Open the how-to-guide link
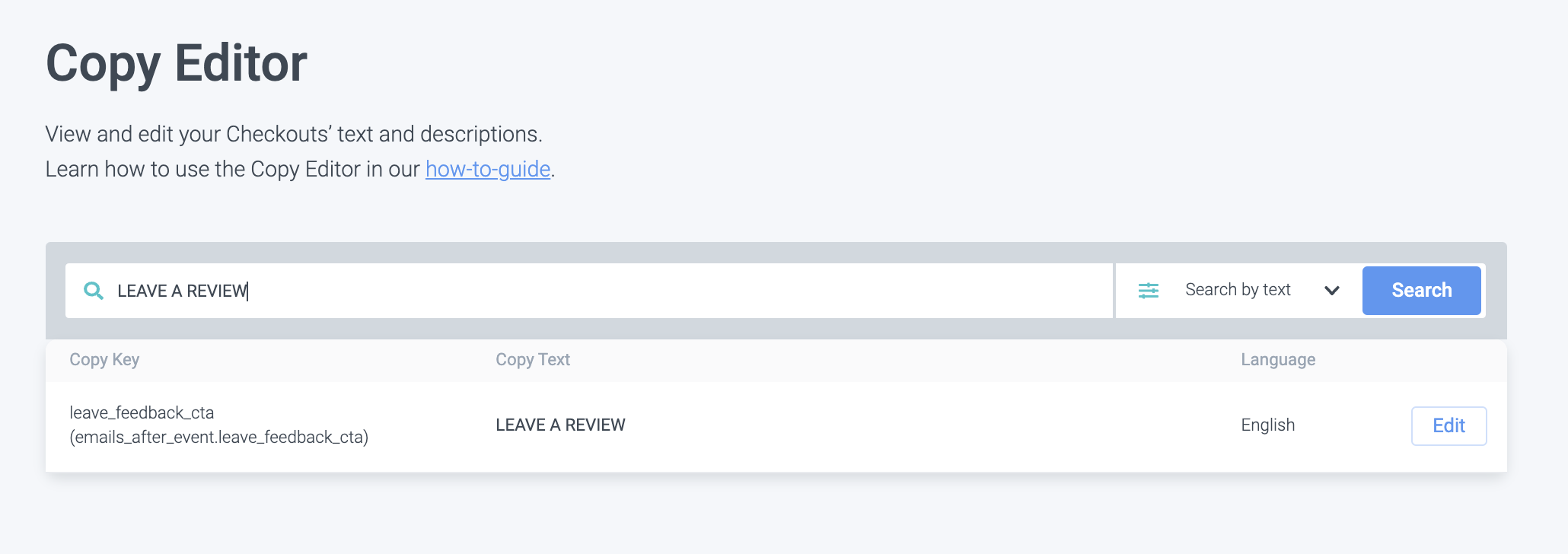 coord(487,169)
